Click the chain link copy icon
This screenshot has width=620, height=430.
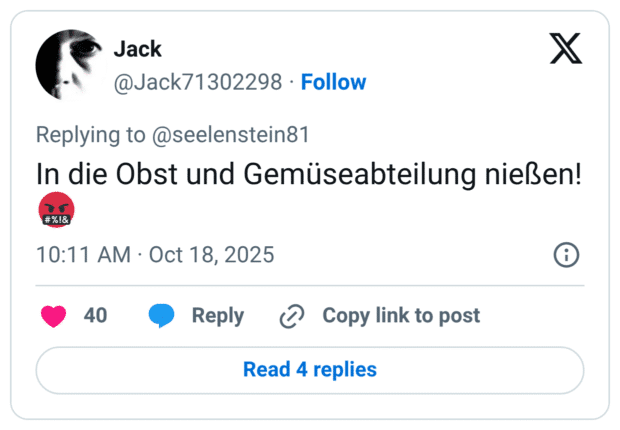292,316
